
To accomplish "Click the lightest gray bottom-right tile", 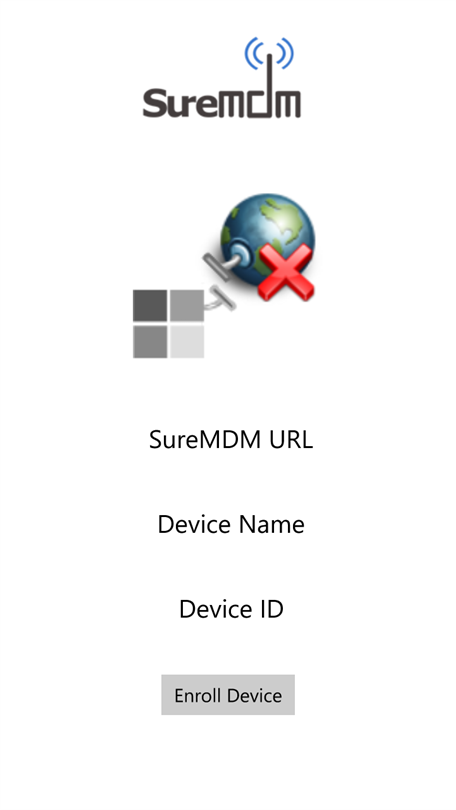I will (187, 341).
